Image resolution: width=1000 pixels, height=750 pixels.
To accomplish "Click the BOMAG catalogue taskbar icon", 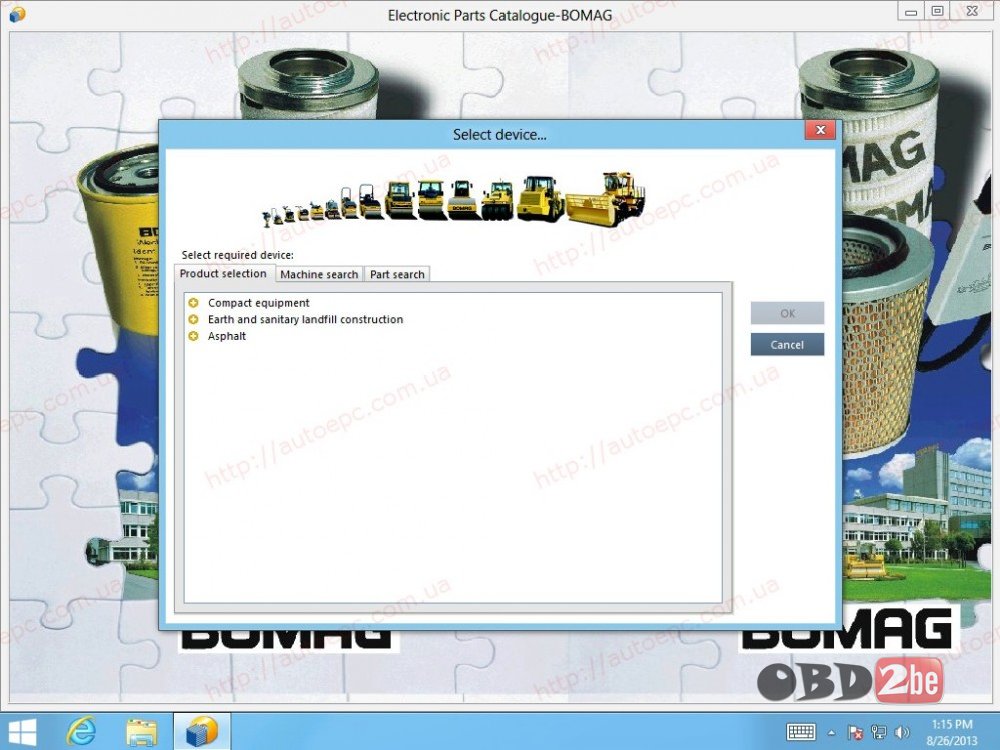I will (202, 732).
